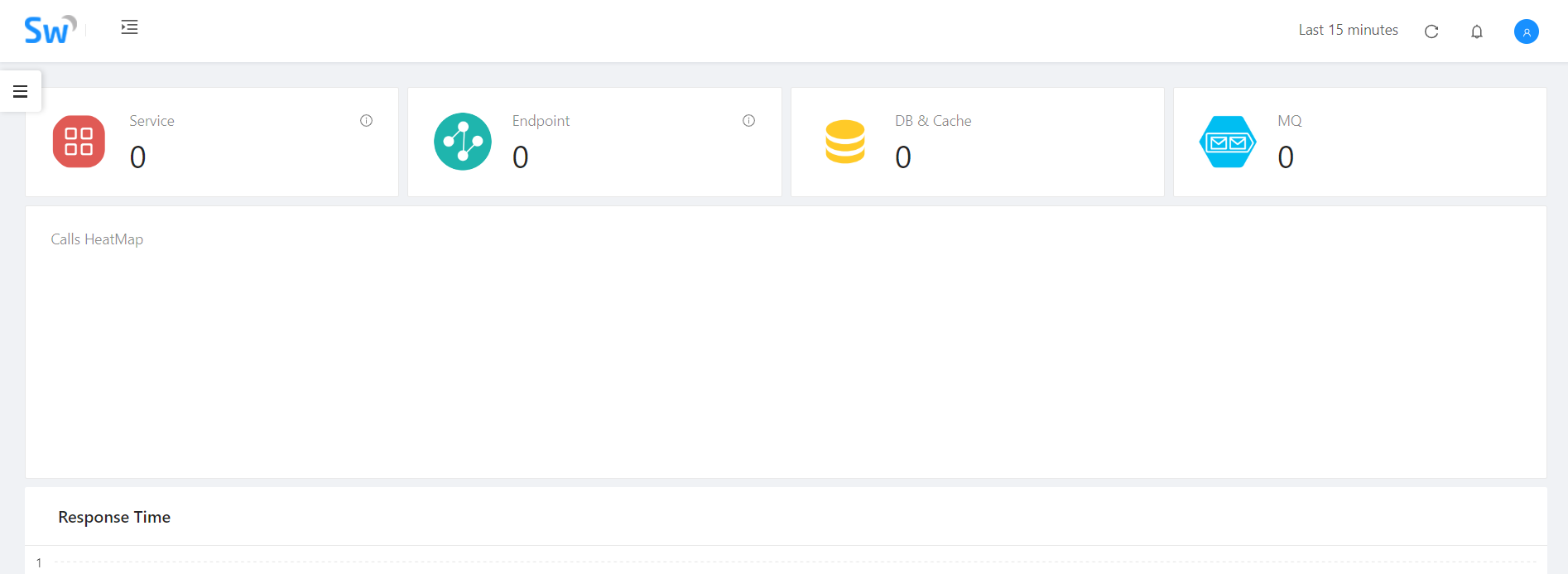This screenshot has width=1568, height=574.
Task: Click the red Service grid icon
Action: click(79, 142)
